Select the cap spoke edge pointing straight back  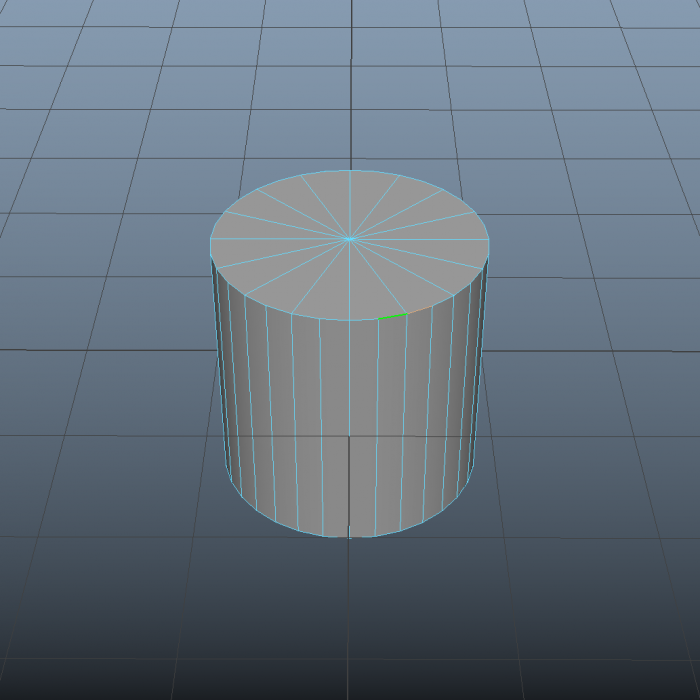pyautogui.click(x=349, y=204)
